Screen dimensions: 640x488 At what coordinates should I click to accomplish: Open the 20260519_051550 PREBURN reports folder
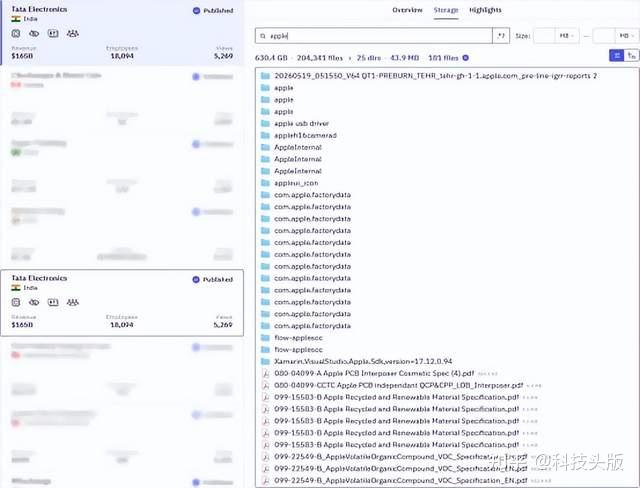pos(436,76)
